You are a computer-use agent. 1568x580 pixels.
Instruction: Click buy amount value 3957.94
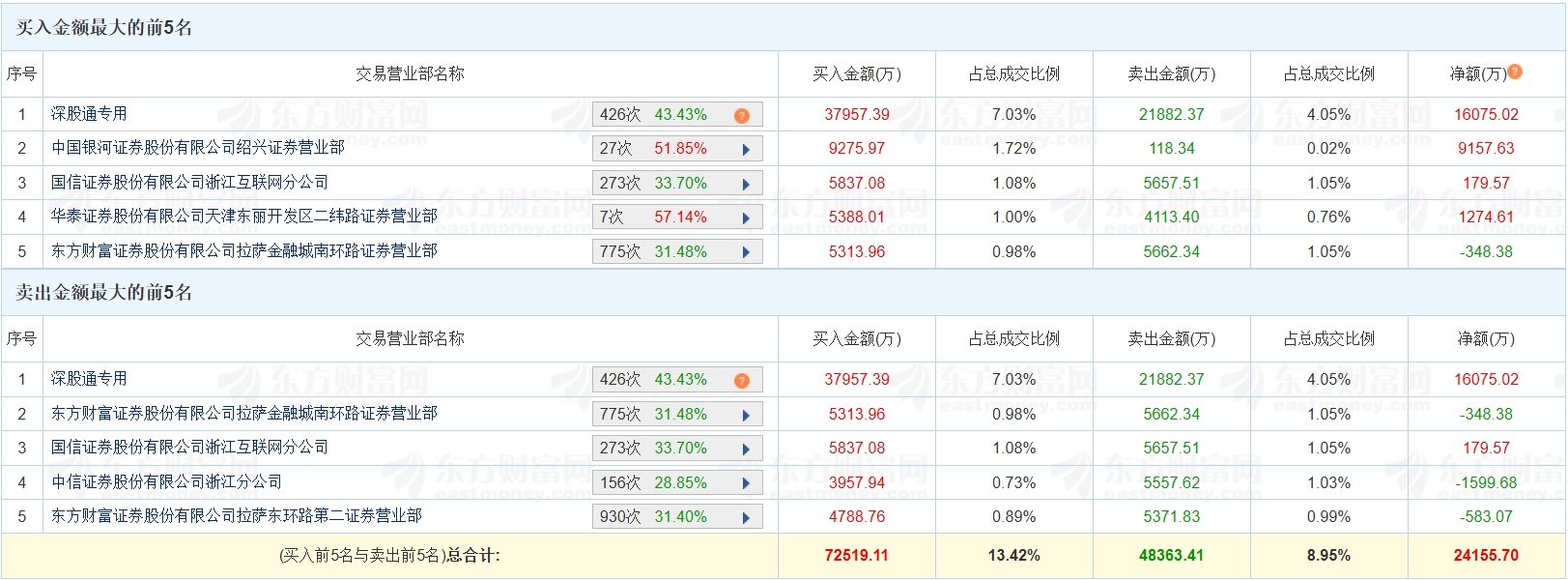(x=857, y=482)
